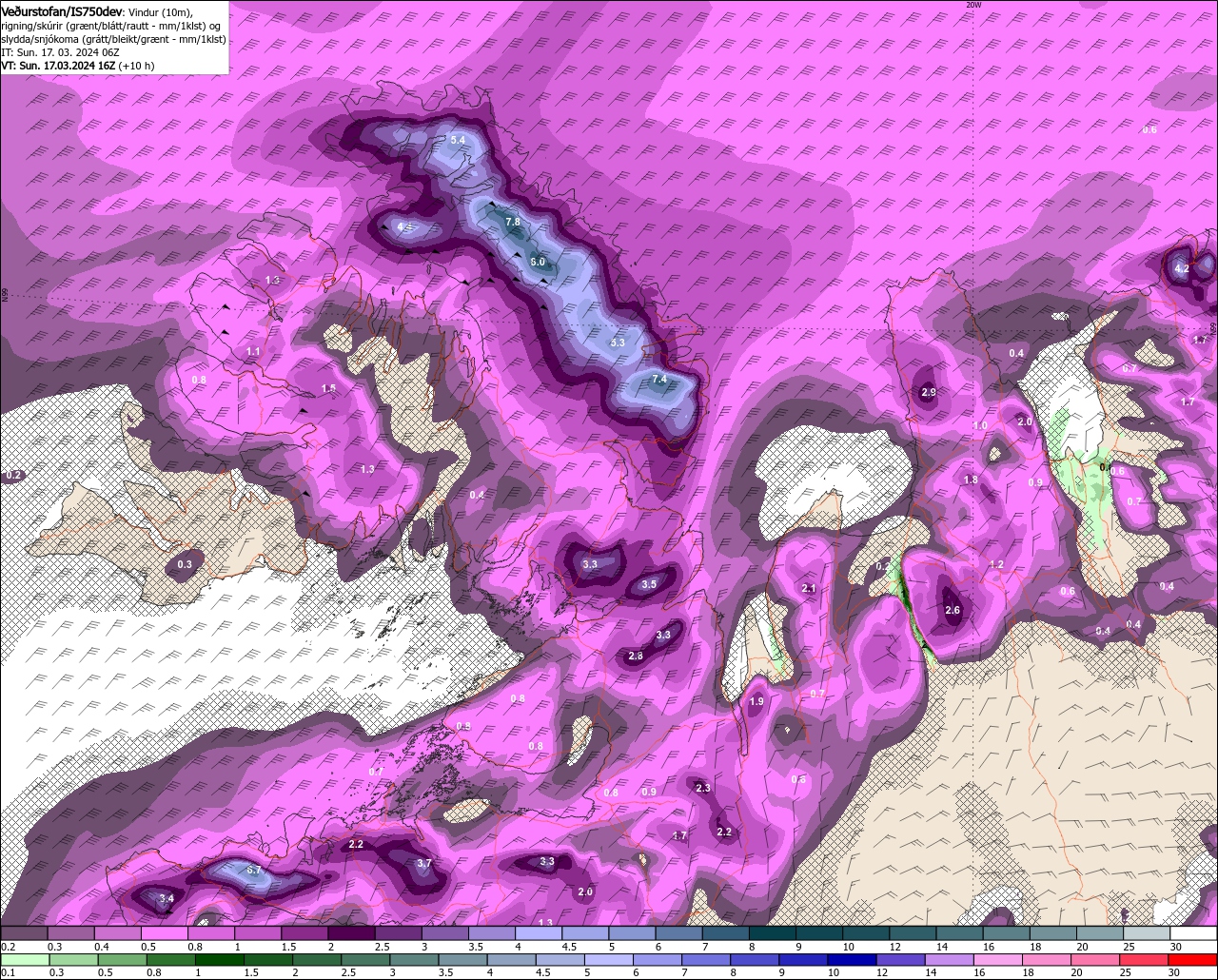Click the 20W longitude label
Image resolution: width=1218 pixels, height=980 pixels.
point(972,5)
